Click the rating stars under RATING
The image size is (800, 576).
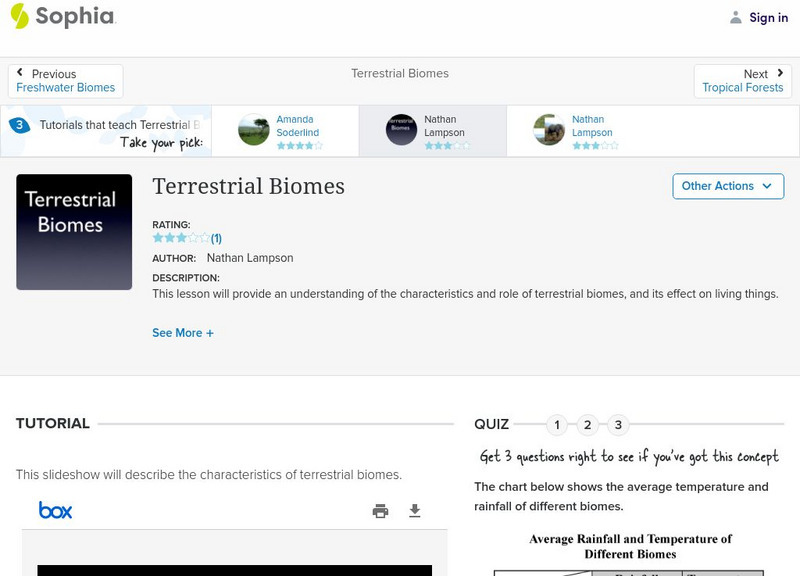[x=181, y=238]
